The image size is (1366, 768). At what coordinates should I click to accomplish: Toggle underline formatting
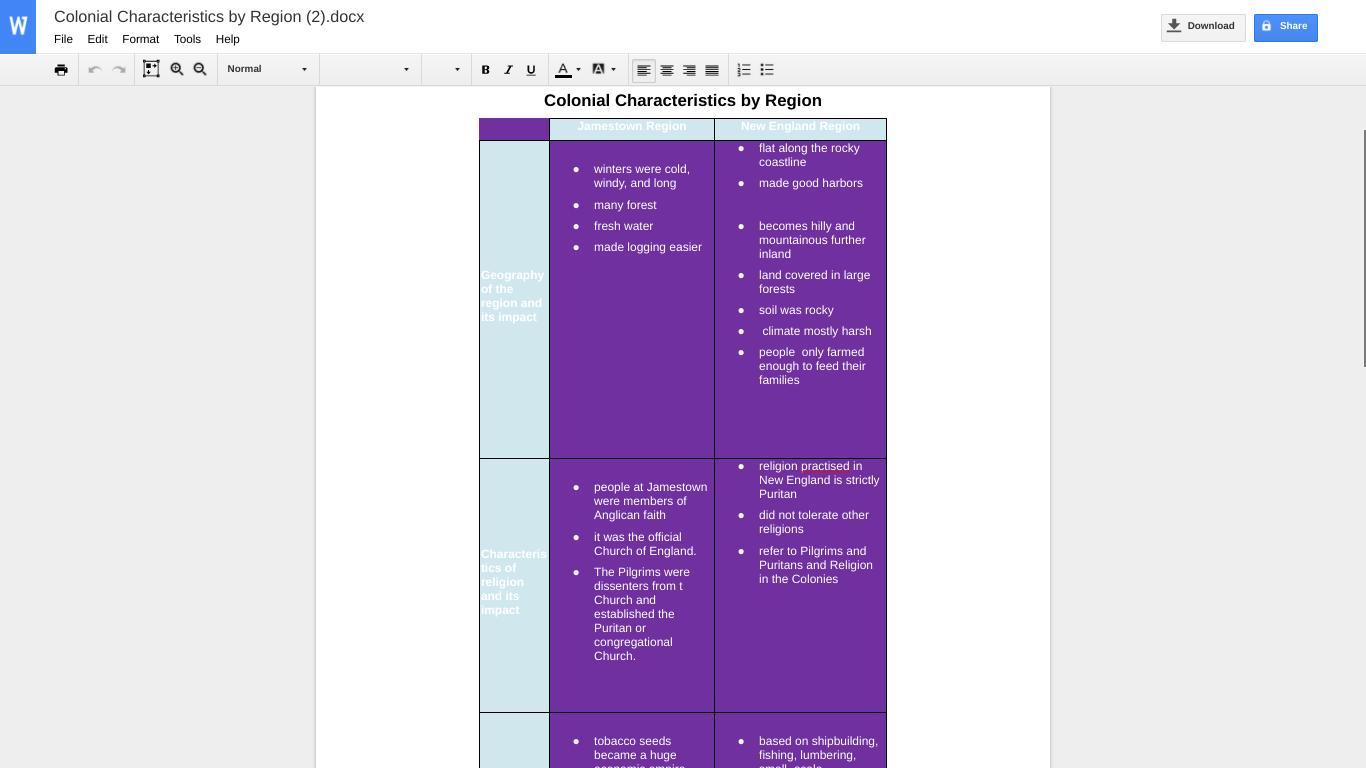click(x=531, y=70)
